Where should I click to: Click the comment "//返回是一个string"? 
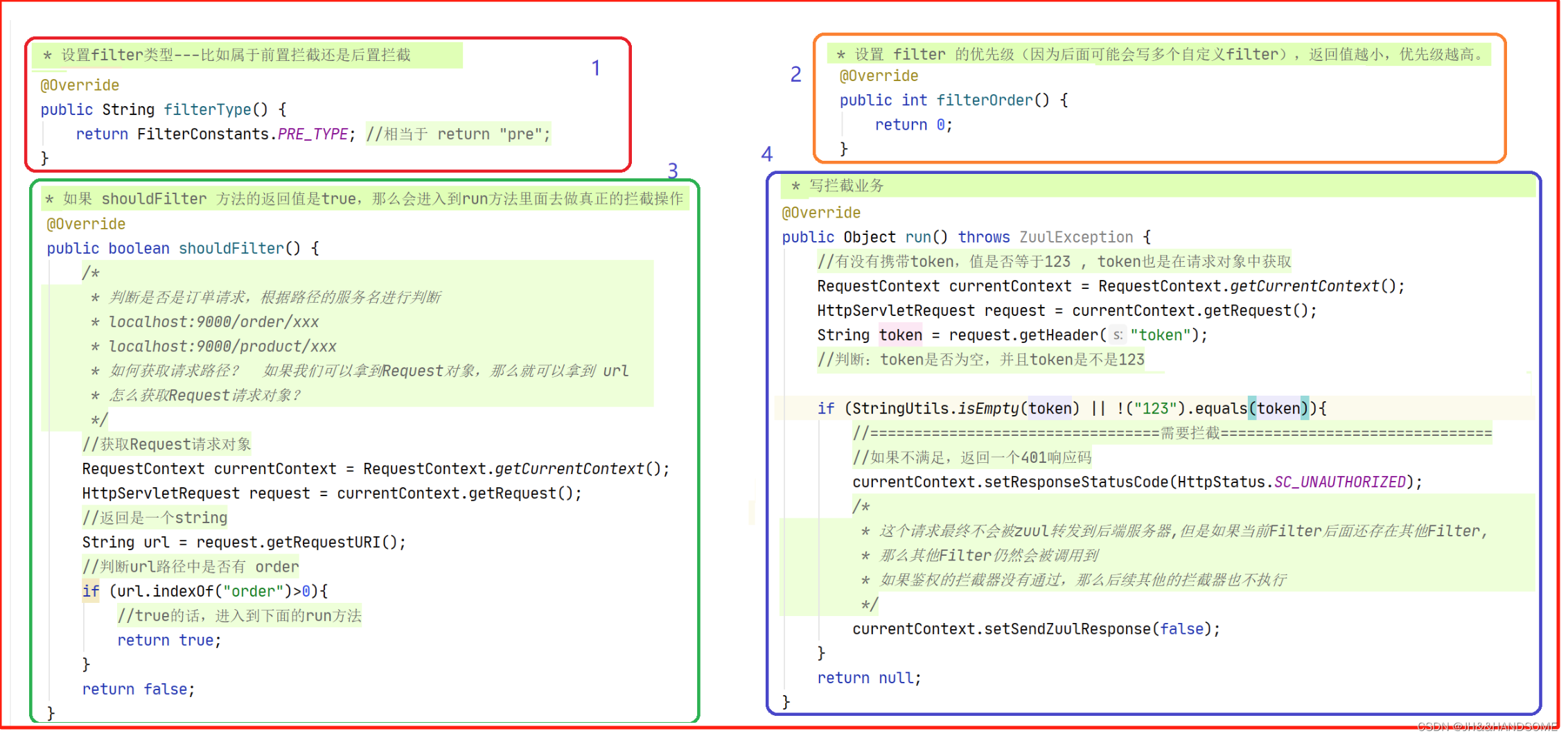point(155,518)
